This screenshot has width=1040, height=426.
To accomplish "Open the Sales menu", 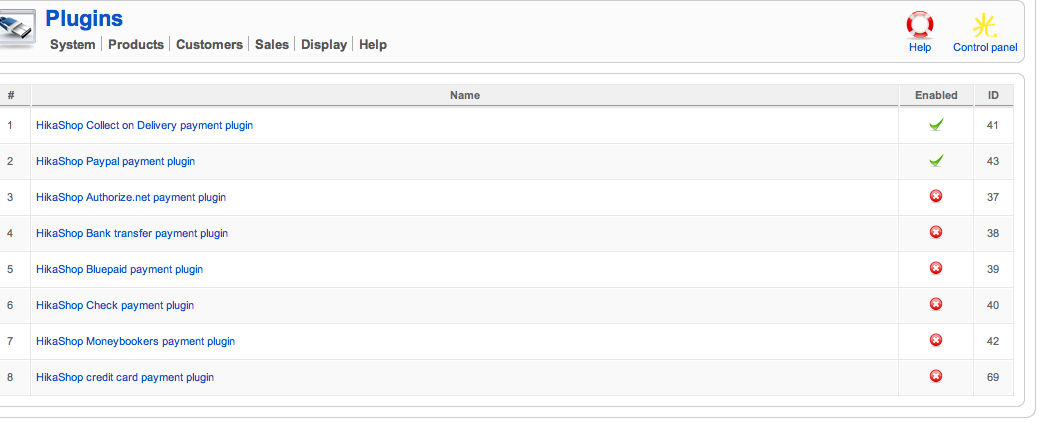I will pos(272,44).
